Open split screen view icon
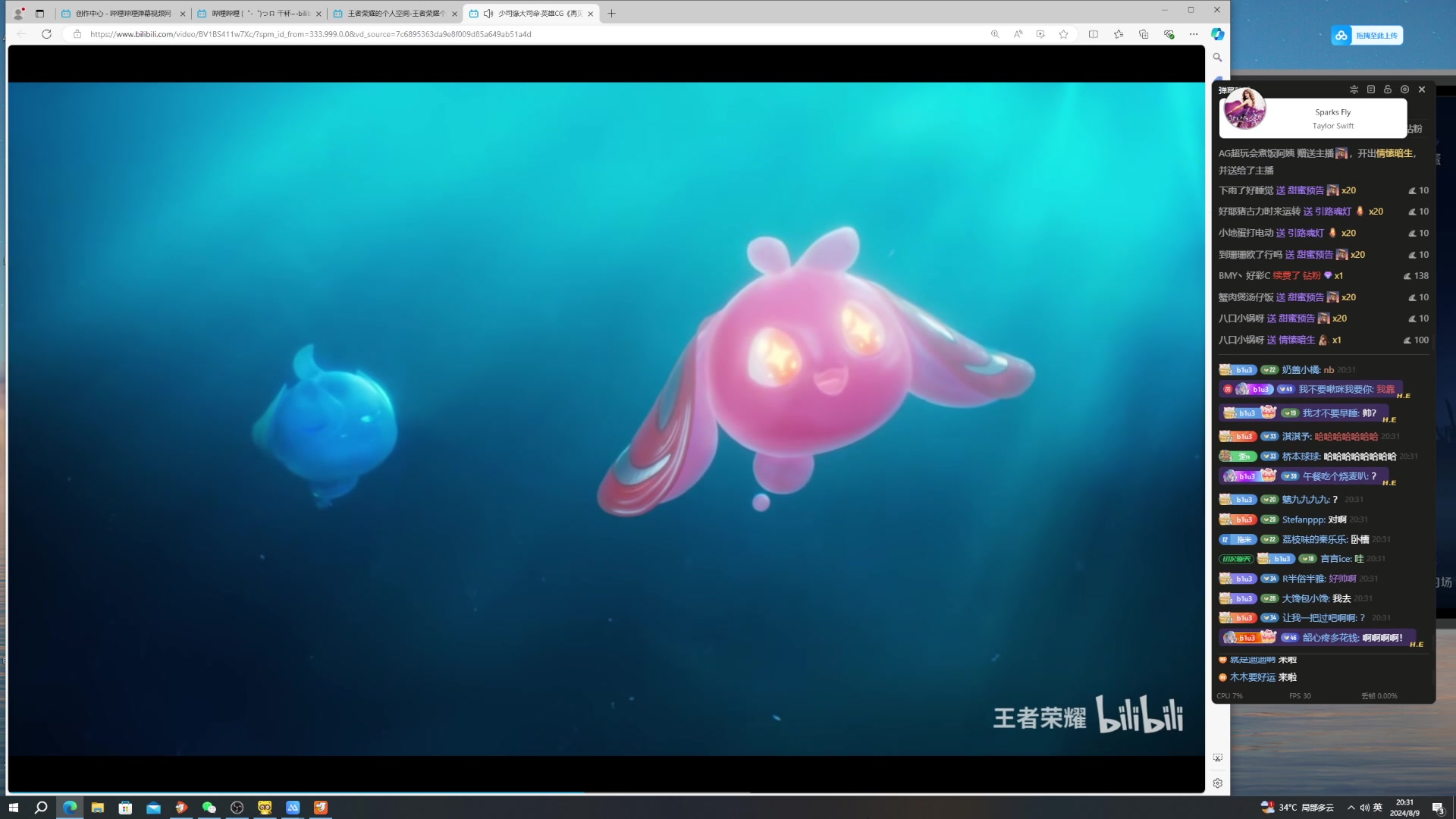Image resolution: width=1456 pixels, height=819 pixels. pos(1093,34)
